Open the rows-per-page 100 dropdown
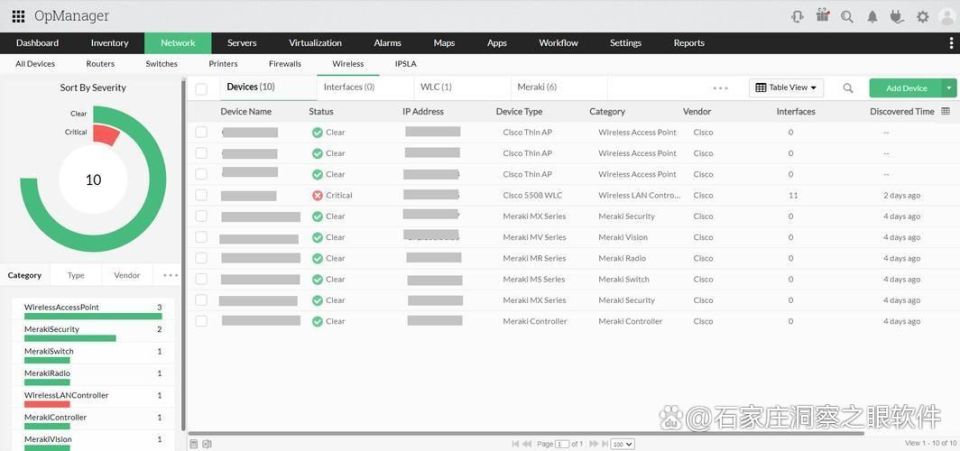The width and height of the screenshot is (960, 451). [623, 444]
